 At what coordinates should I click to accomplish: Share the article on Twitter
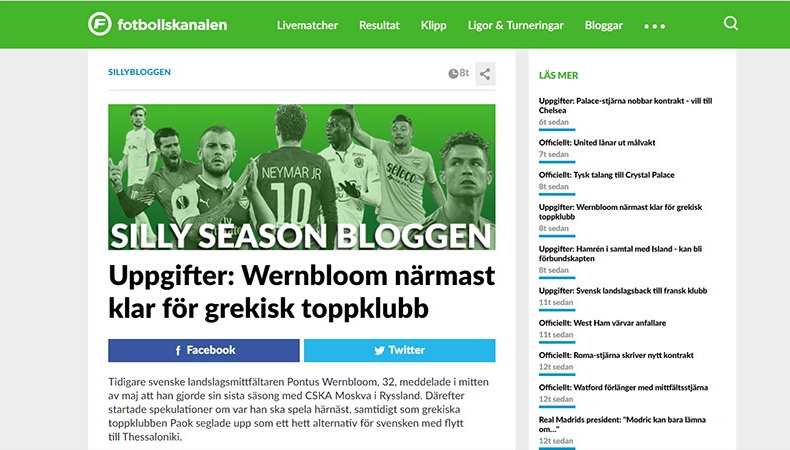click(x=400, y=350)
